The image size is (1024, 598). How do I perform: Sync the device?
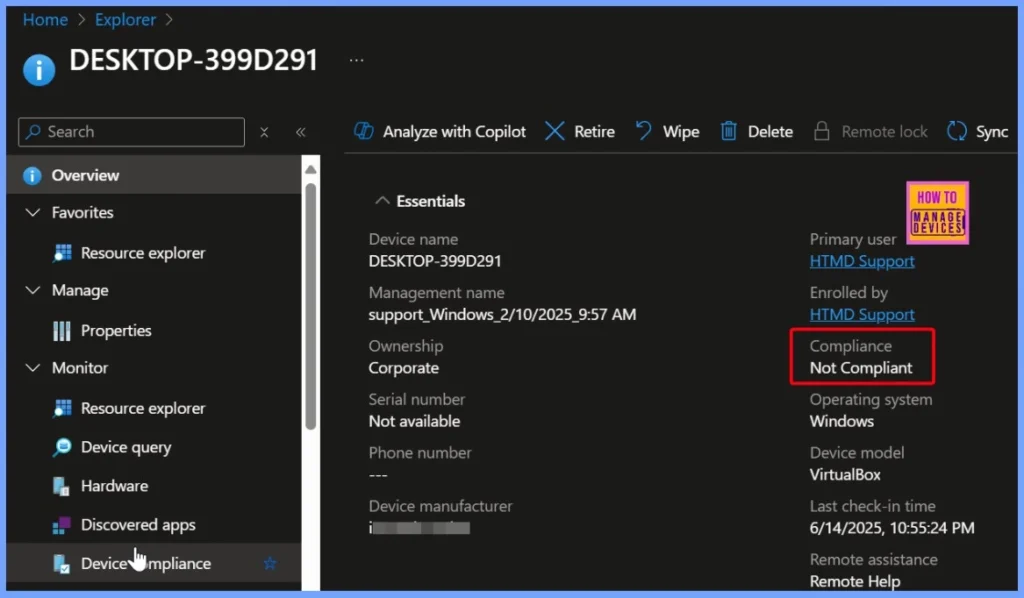pos(978,132)
